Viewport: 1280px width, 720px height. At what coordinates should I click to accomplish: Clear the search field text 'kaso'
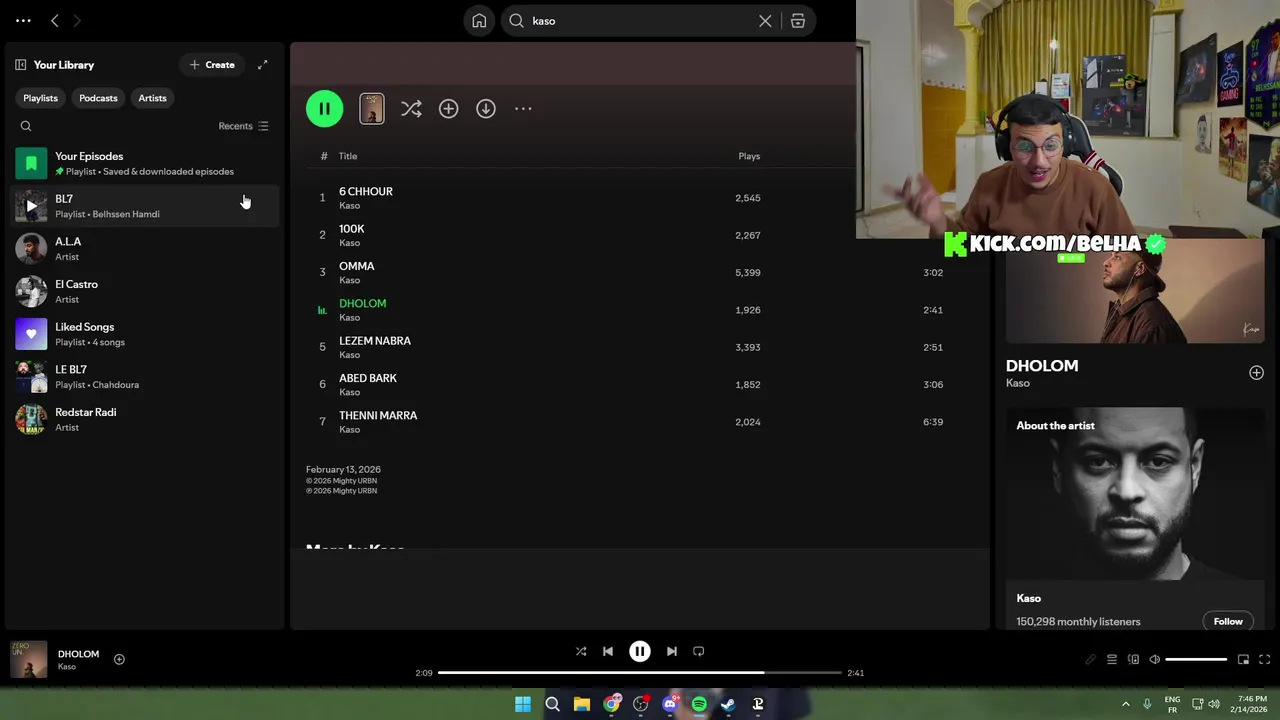tap(765, 21)
